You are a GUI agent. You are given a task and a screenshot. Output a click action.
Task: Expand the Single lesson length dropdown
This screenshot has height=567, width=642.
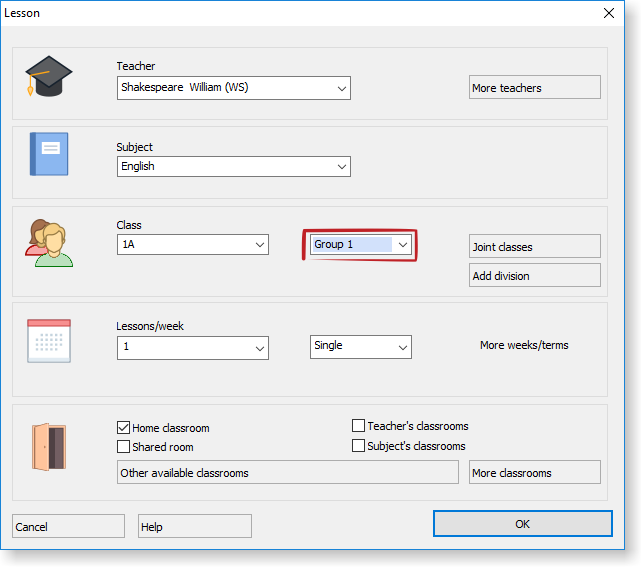tap(402, 347)
